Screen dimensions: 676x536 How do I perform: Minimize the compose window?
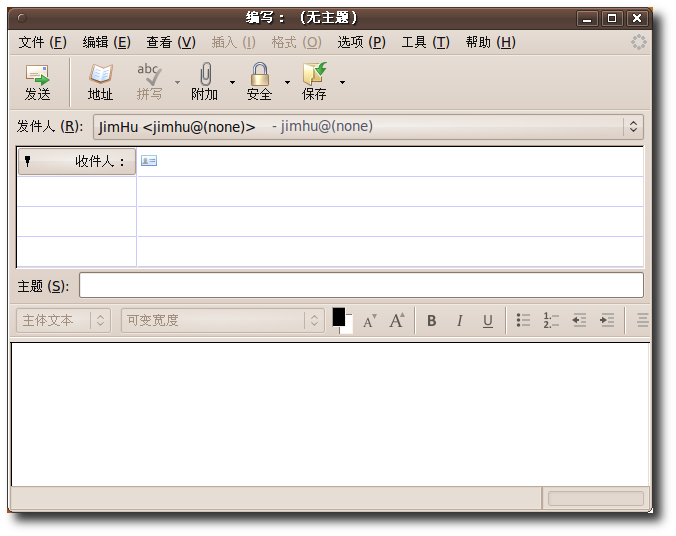click(x=587, y=19)
